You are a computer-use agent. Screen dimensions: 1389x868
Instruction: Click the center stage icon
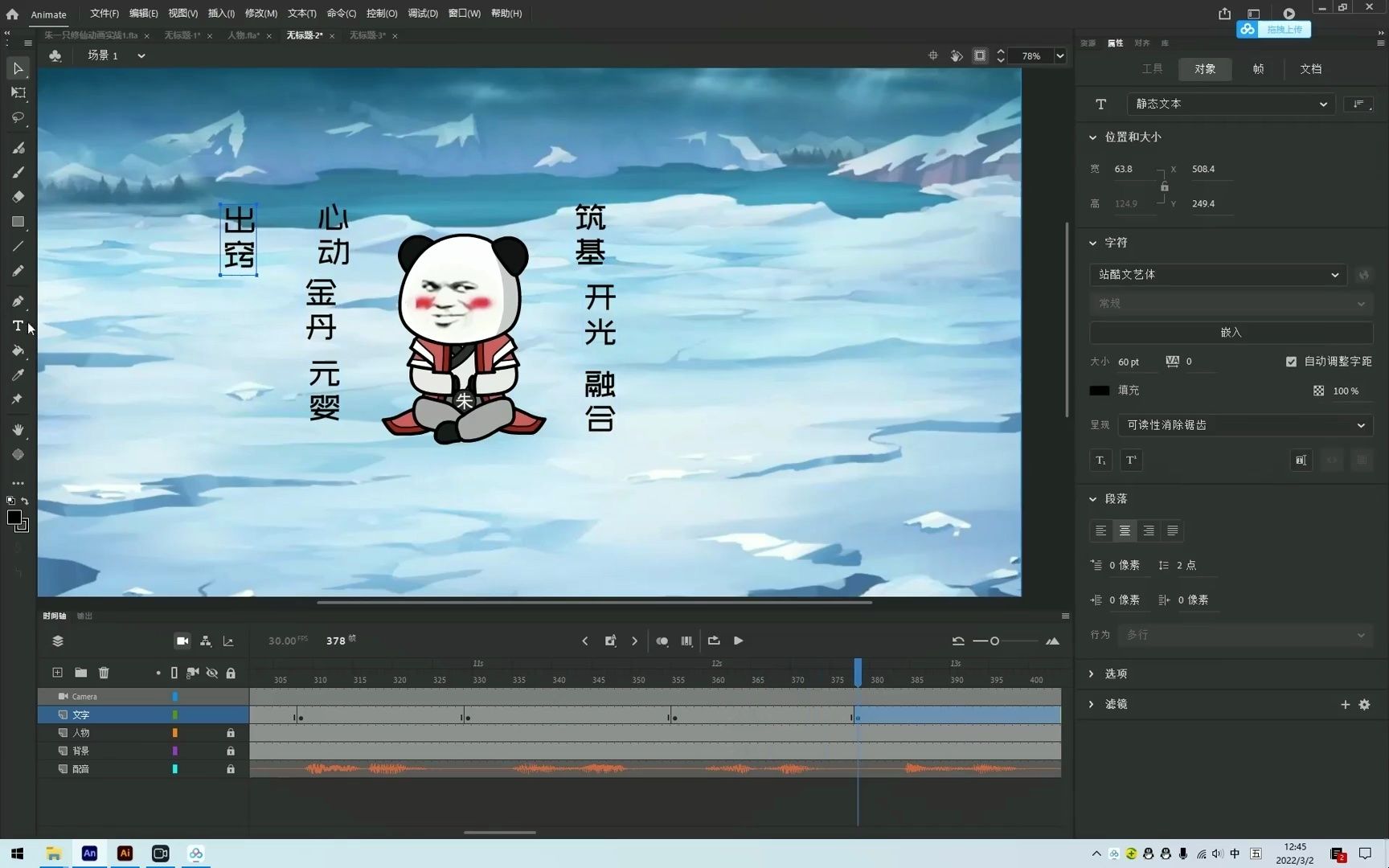(x=933, y=55)
